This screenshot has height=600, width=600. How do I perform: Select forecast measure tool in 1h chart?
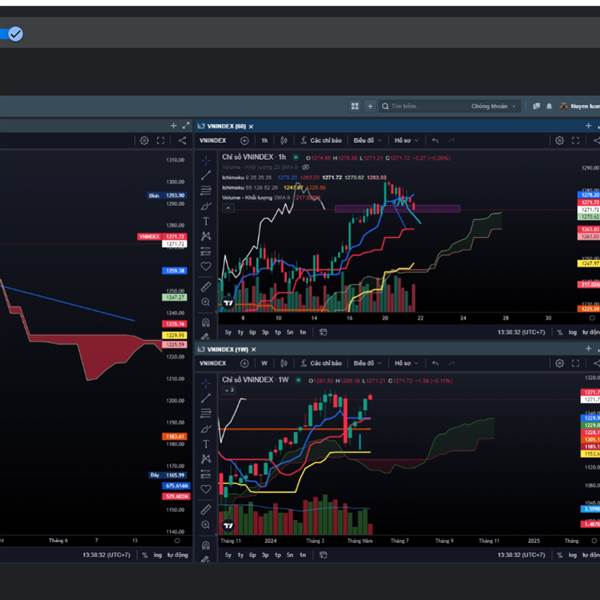pos(206,251)
